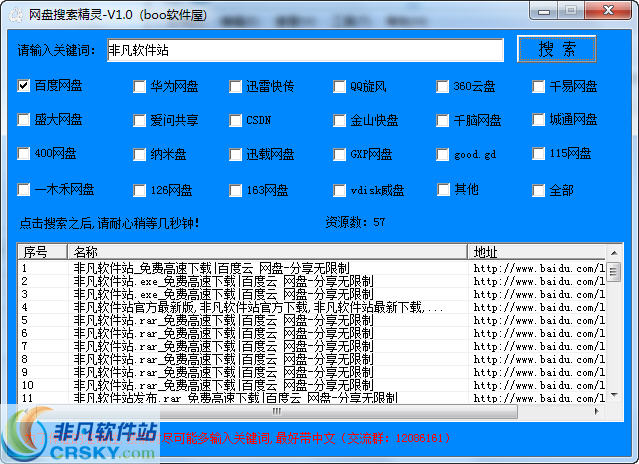Select result row number 7
Image resolution: width=639 pixels, height=464 pixels.
(311, 346)
